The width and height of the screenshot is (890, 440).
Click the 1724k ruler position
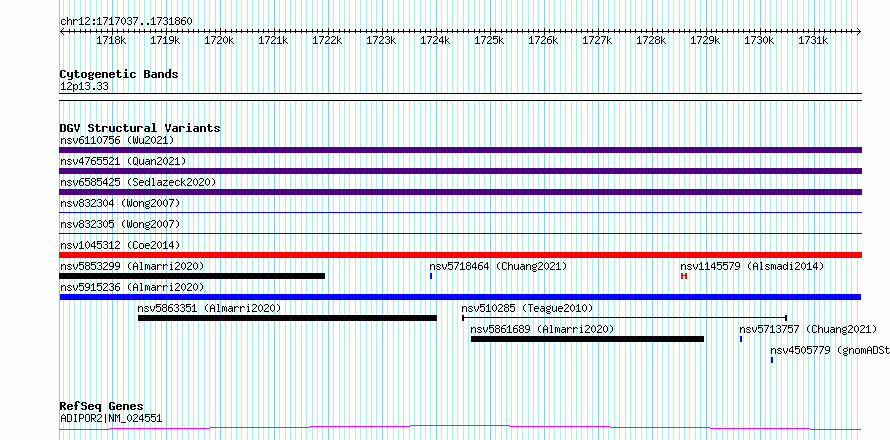point(435,41)
